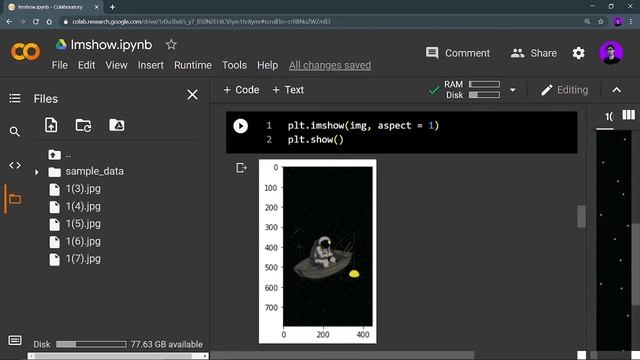Click the Comment button
Screen dimensions: 640x360
click(x=458, y=53)
